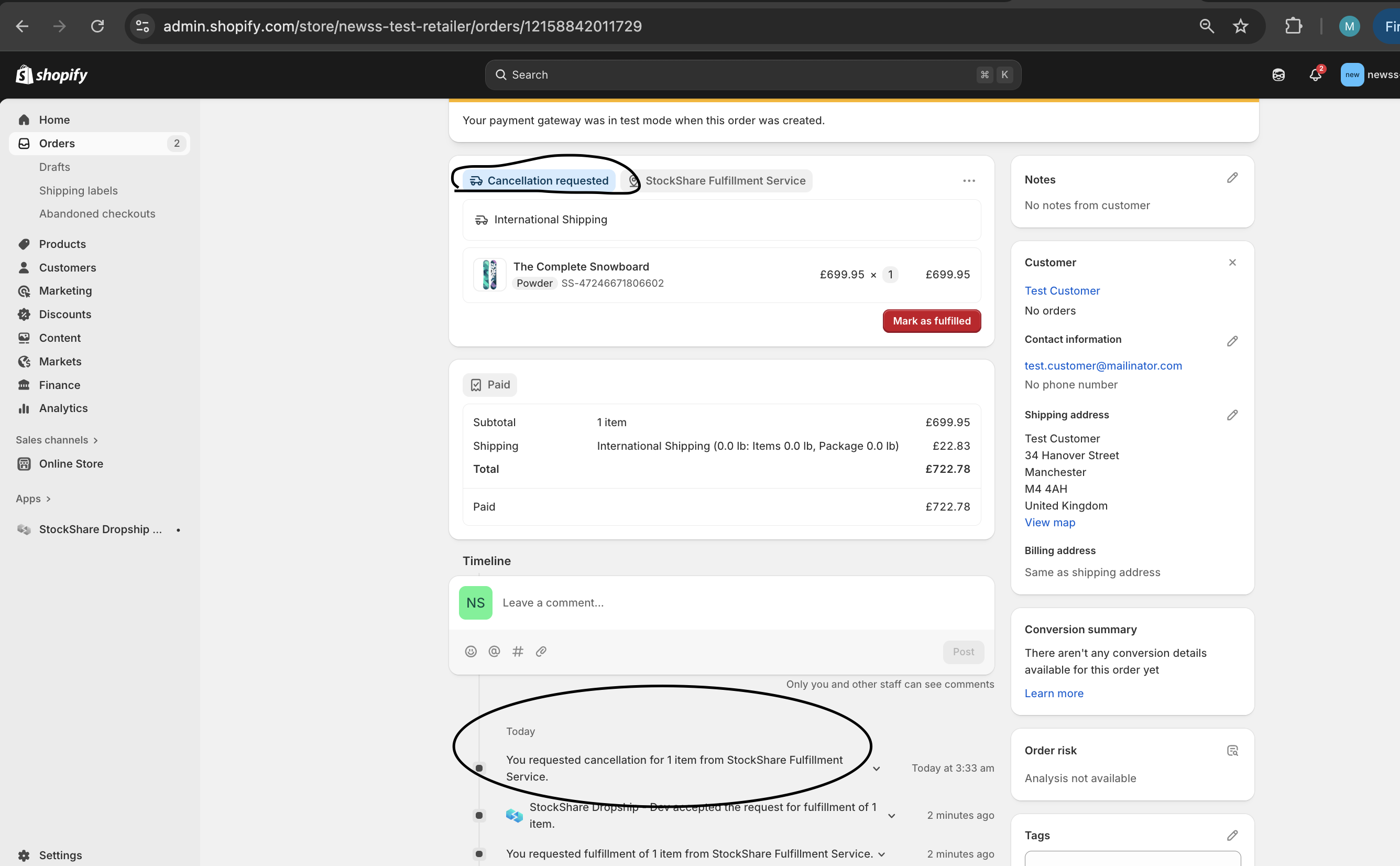Open Drafts in the Orders submenu

pyautogui.click(x=54, y=167)
